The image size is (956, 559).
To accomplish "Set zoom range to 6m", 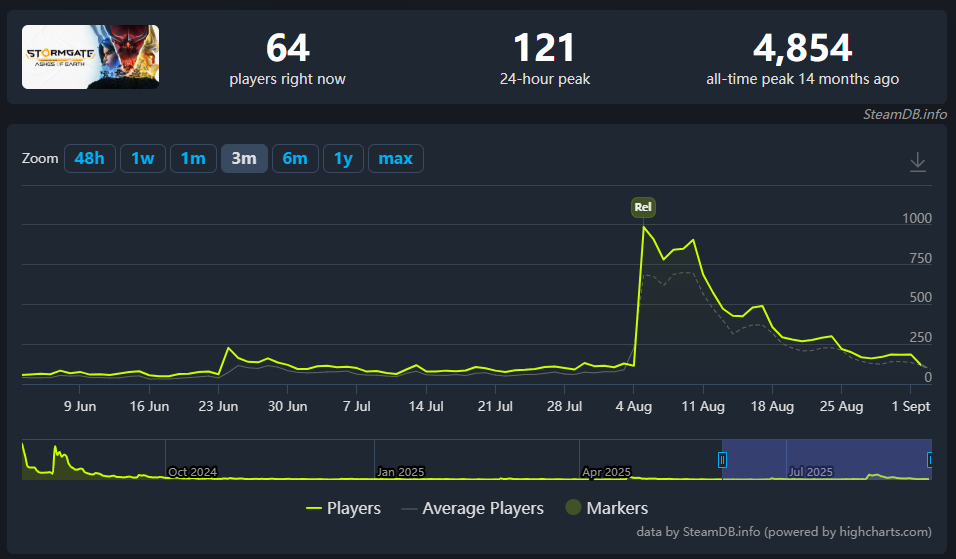I will (295, 158).
